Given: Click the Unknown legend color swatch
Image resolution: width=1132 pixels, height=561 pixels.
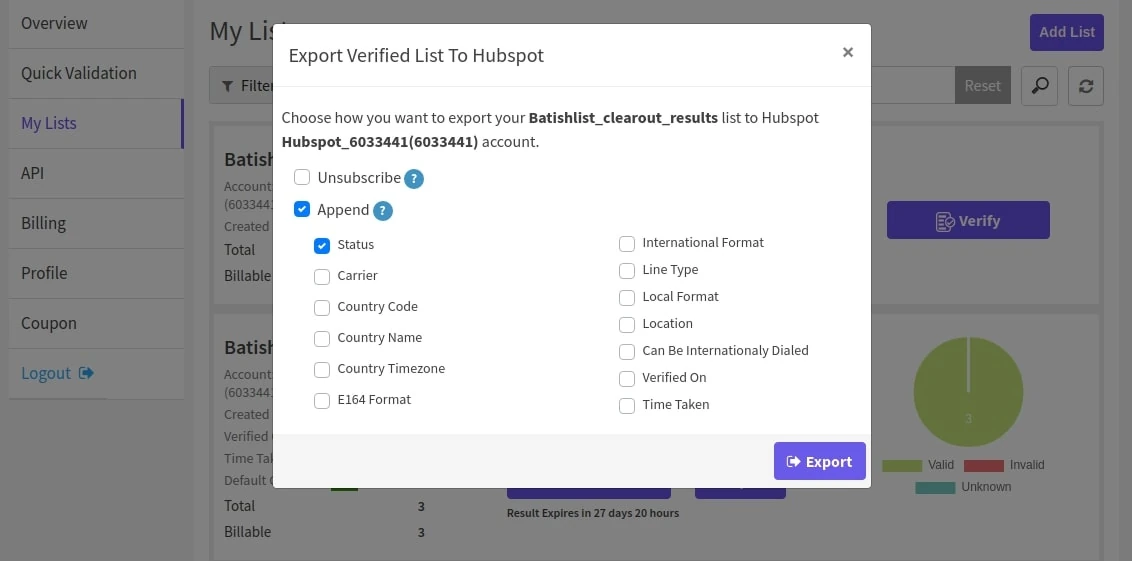Looking at the screenshot, I should (935, 487).
